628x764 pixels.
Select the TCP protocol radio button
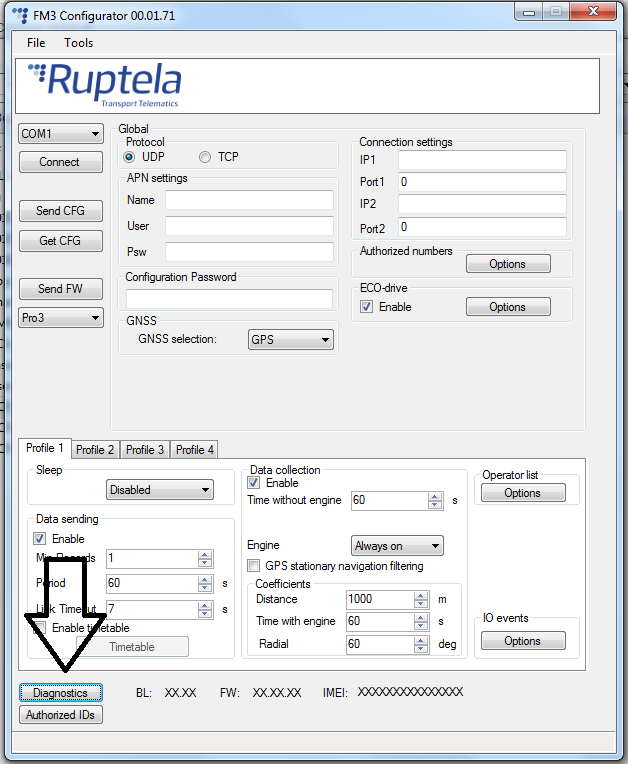[x=205, y=157]
